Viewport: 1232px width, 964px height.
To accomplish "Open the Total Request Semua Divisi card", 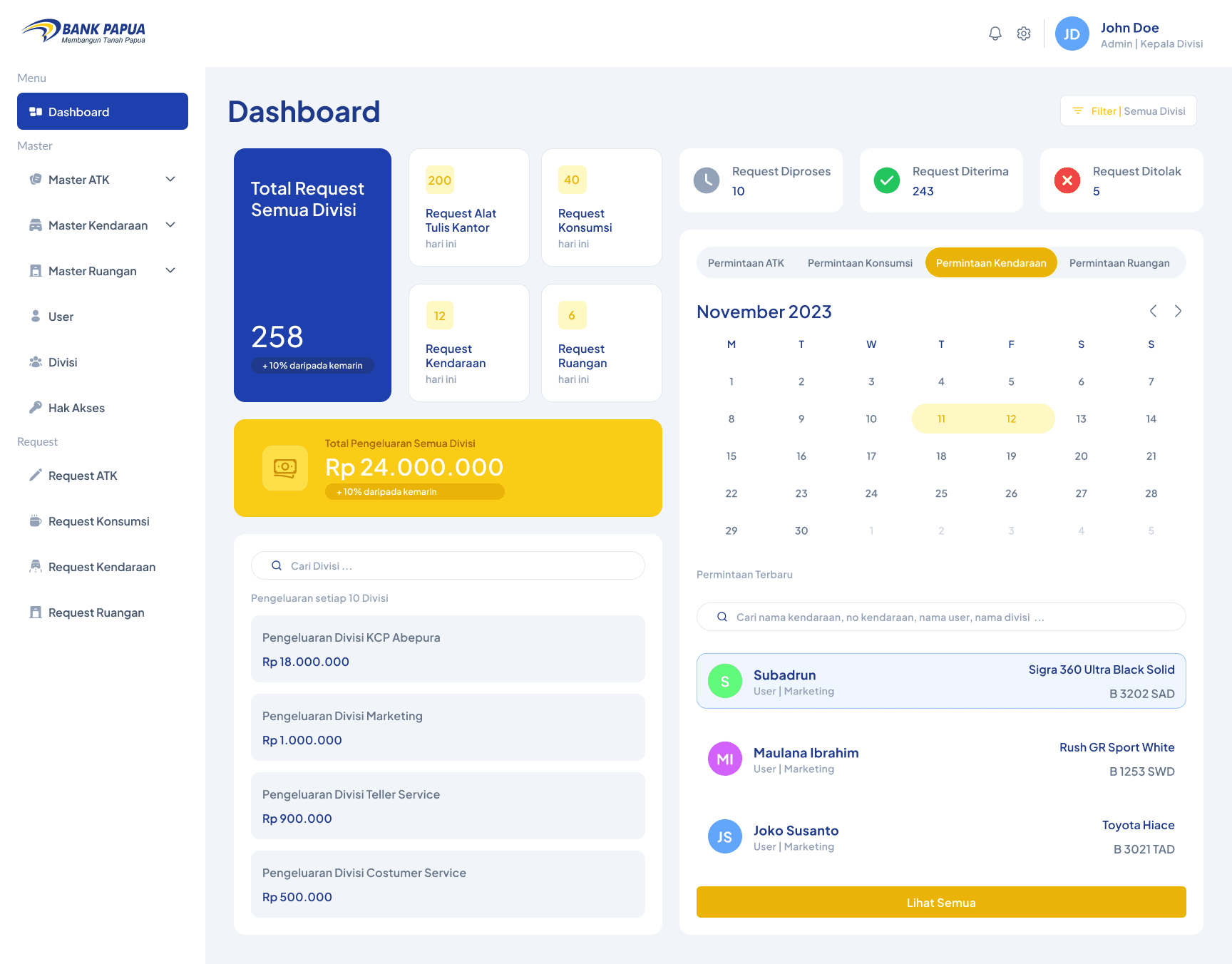I will tap(312, 275).
